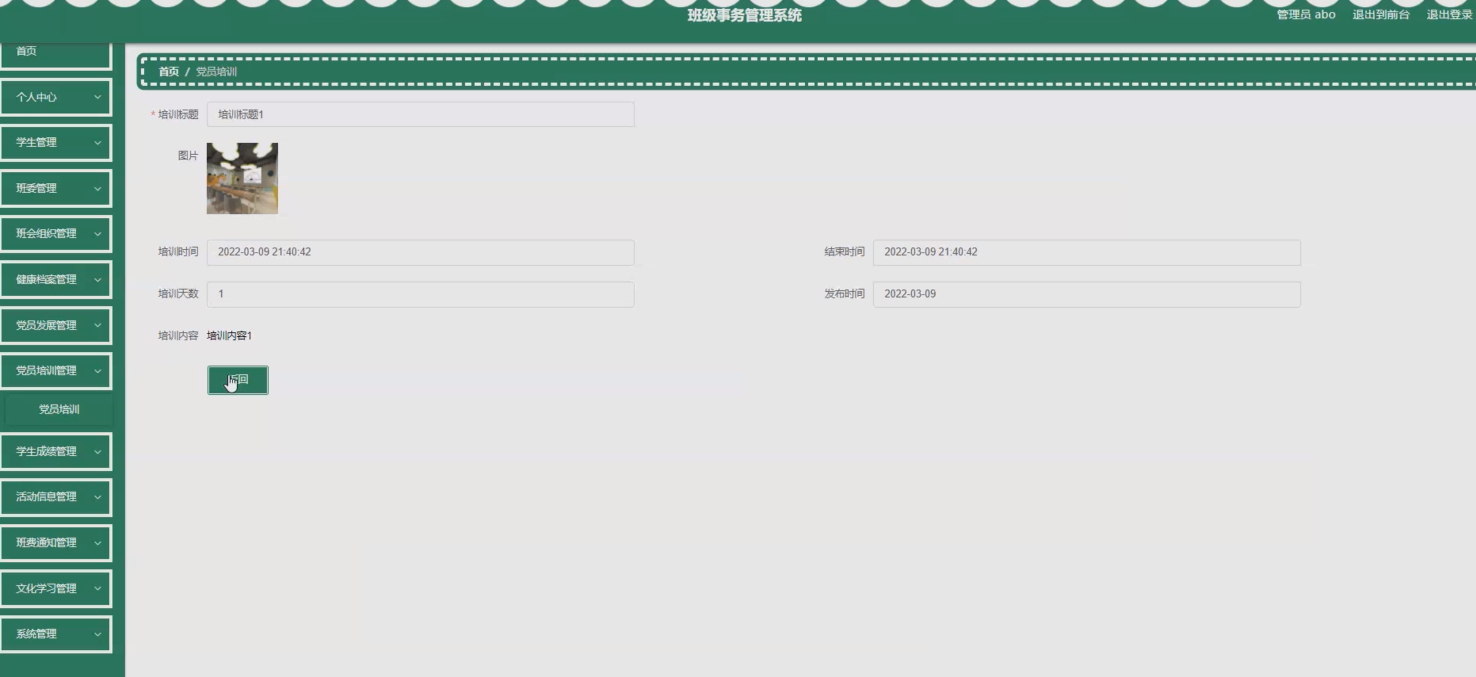
Task: Toggle chevron beside 学生成绩管理
Action: point(98,452)
